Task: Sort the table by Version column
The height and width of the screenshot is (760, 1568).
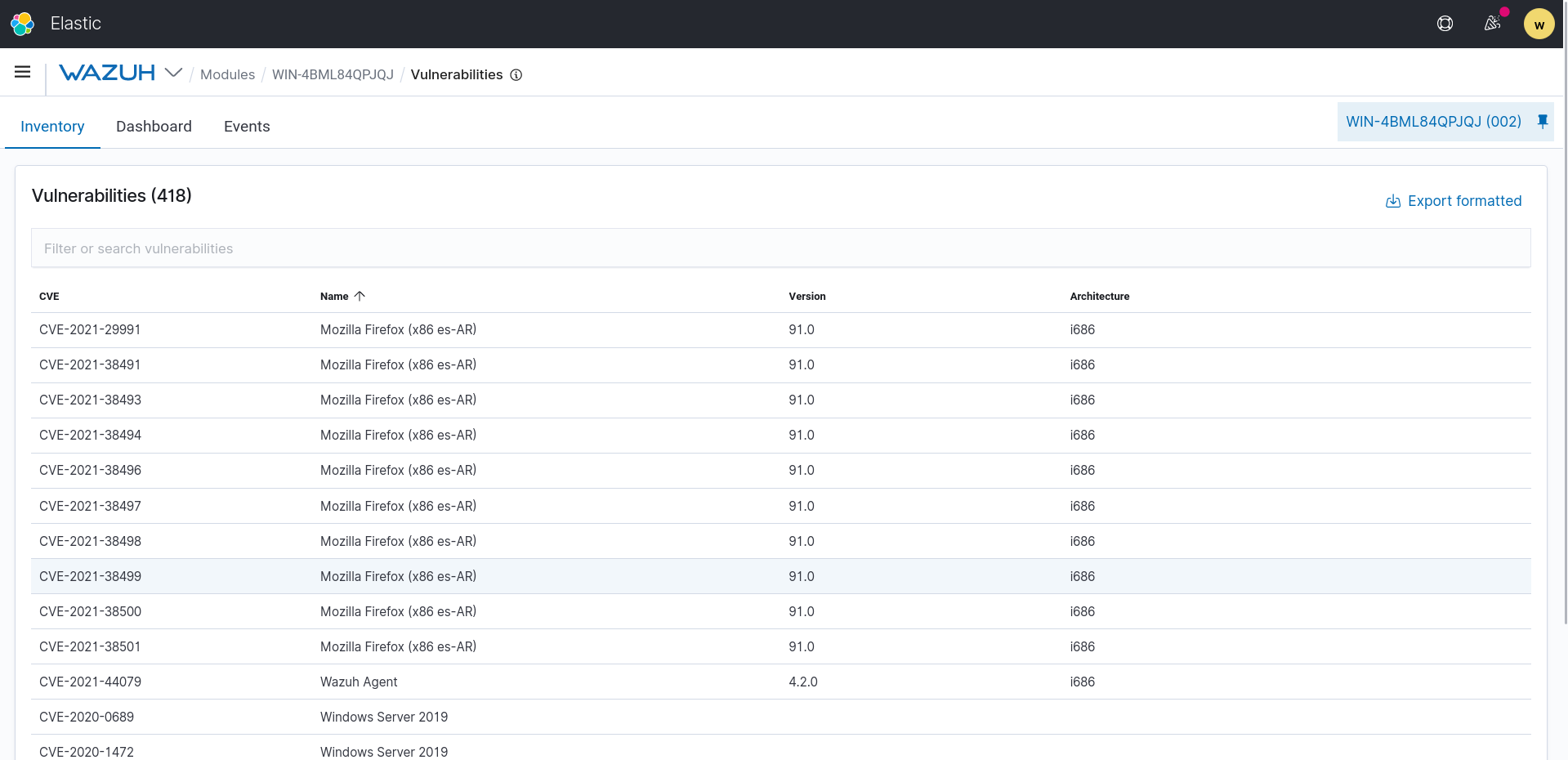Action: (x=806, y=296)
